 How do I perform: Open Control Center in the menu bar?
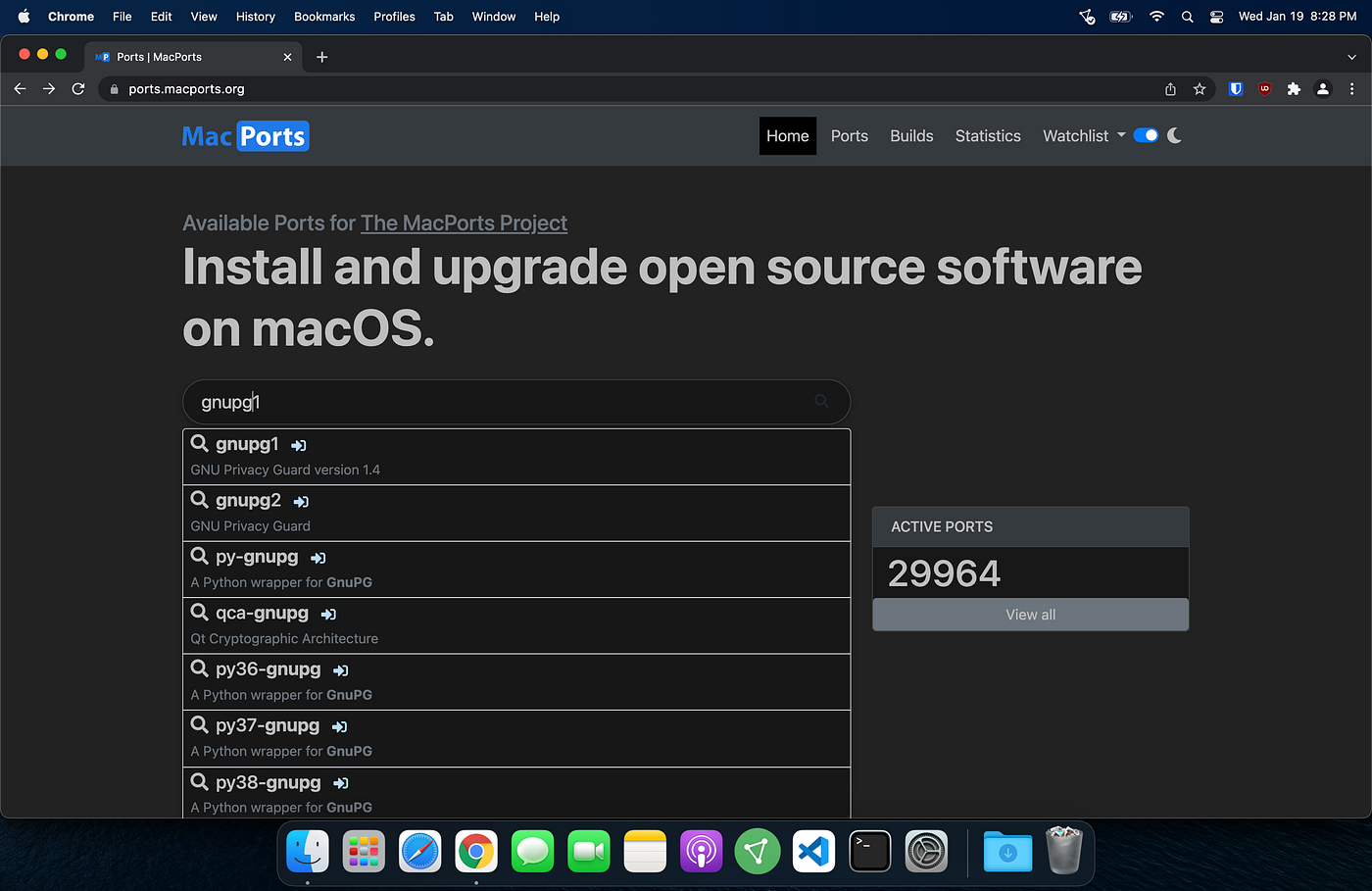[x=1216, y=17]
